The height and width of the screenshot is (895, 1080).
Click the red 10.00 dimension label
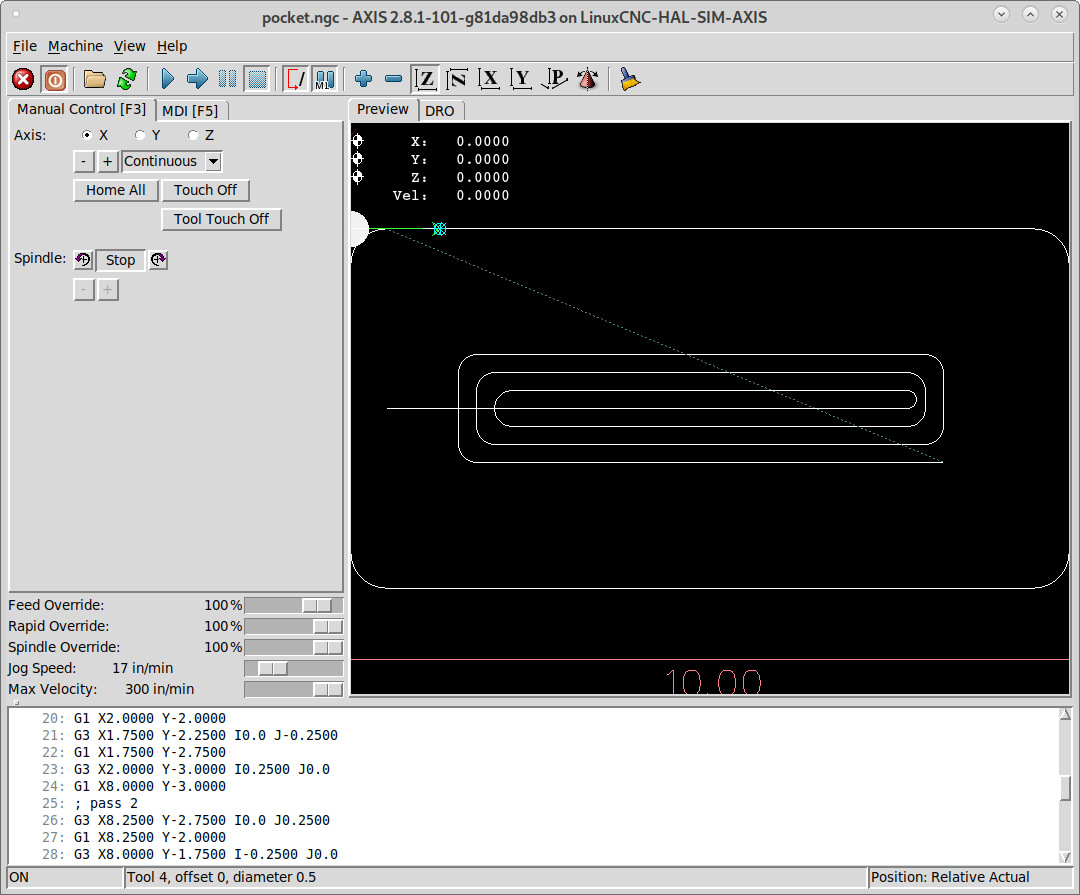pos(714,681)
